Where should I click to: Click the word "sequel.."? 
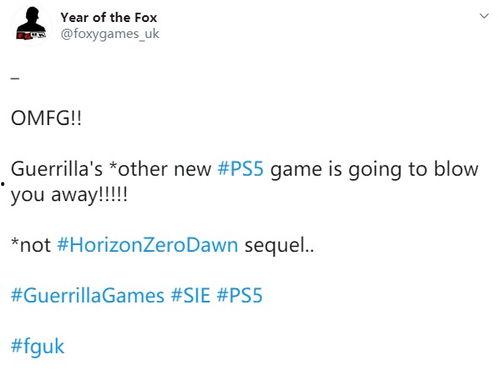(279, 246)
